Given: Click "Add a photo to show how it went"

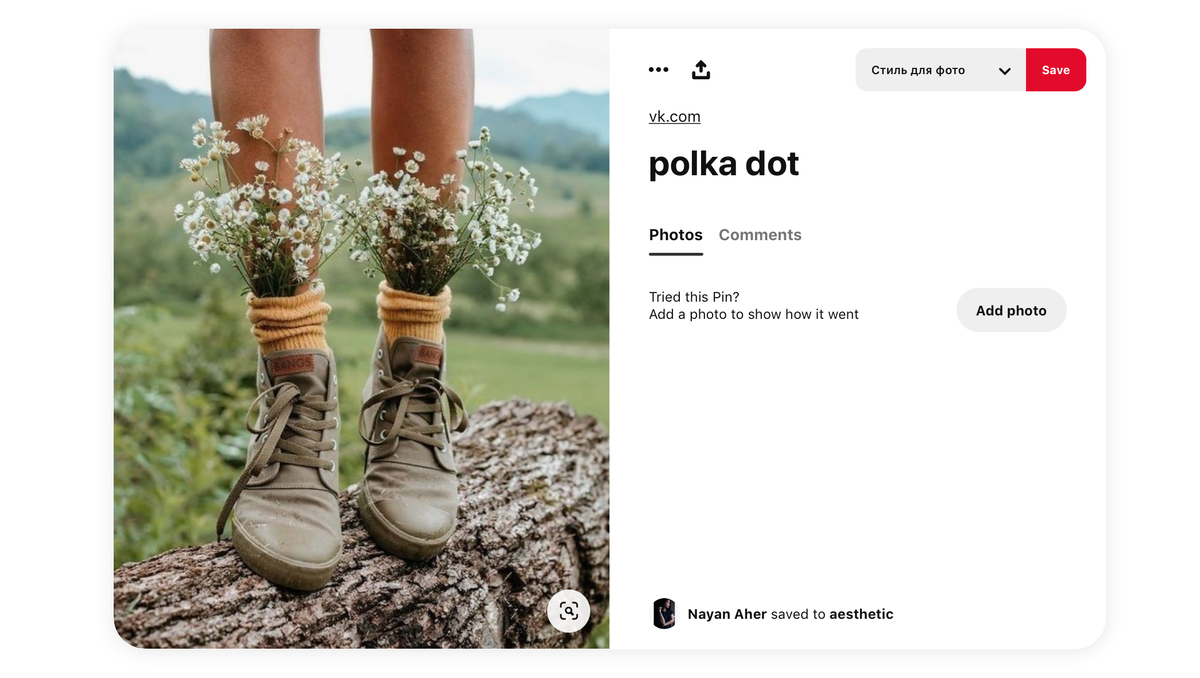Looking at the screenshot, I should pos(754,314).
